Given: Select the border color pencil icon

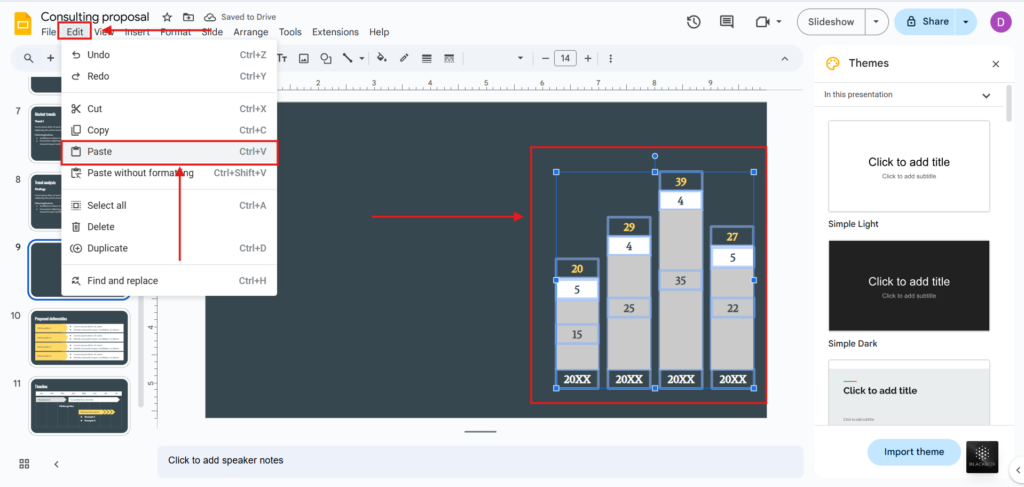Looking at the screenshot, I should 404,58.
